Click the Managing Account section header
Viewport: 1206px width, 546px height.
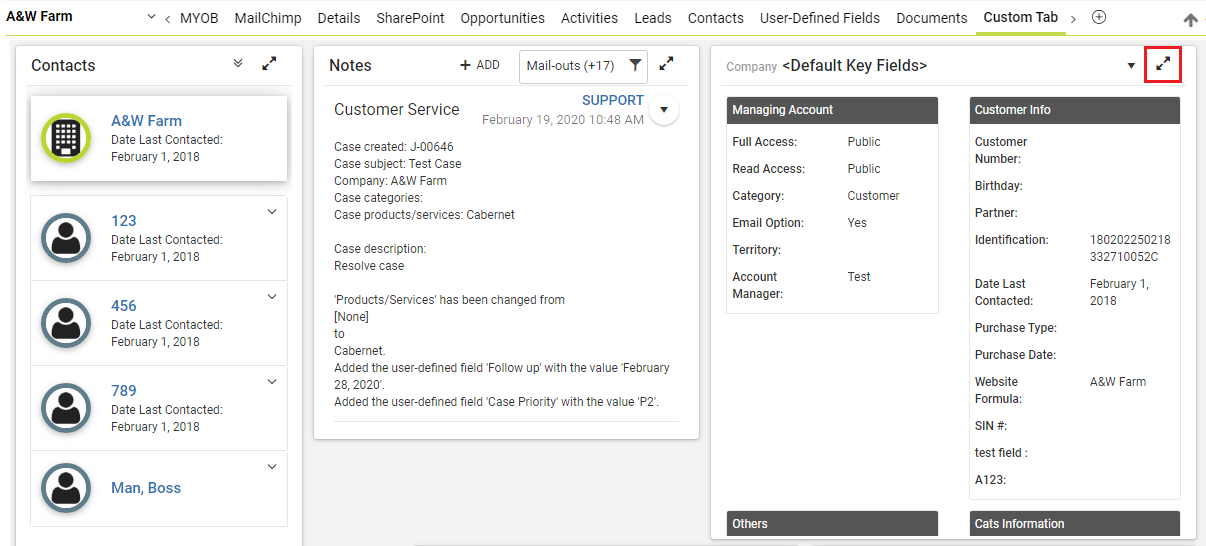pos(832,110)
